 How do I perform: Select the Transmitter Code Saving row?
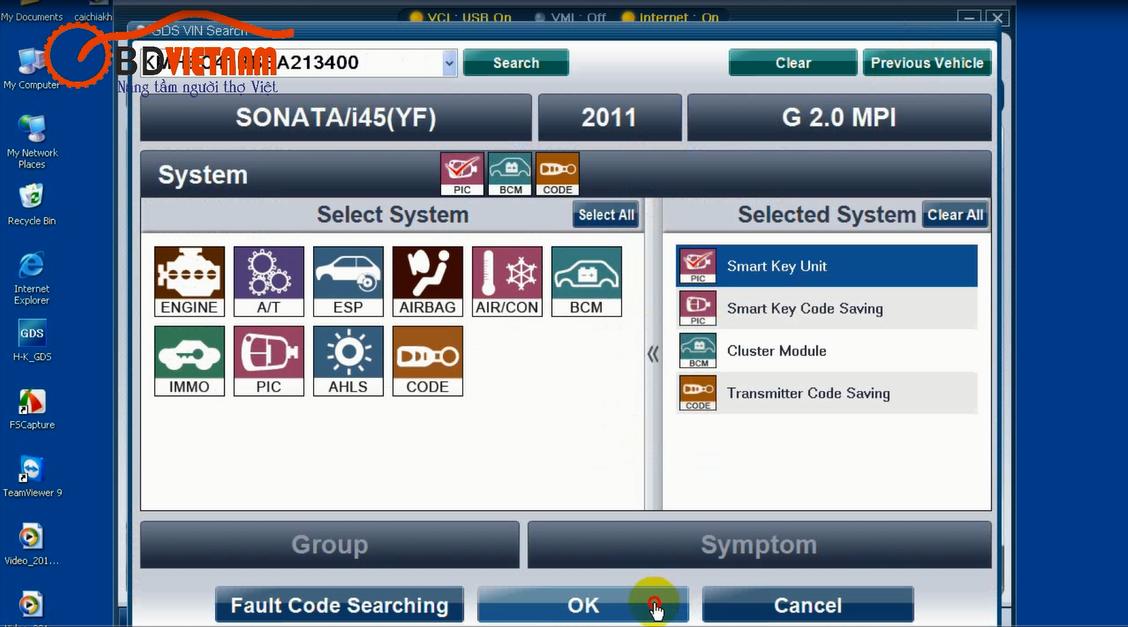click(x=827, y=393)
